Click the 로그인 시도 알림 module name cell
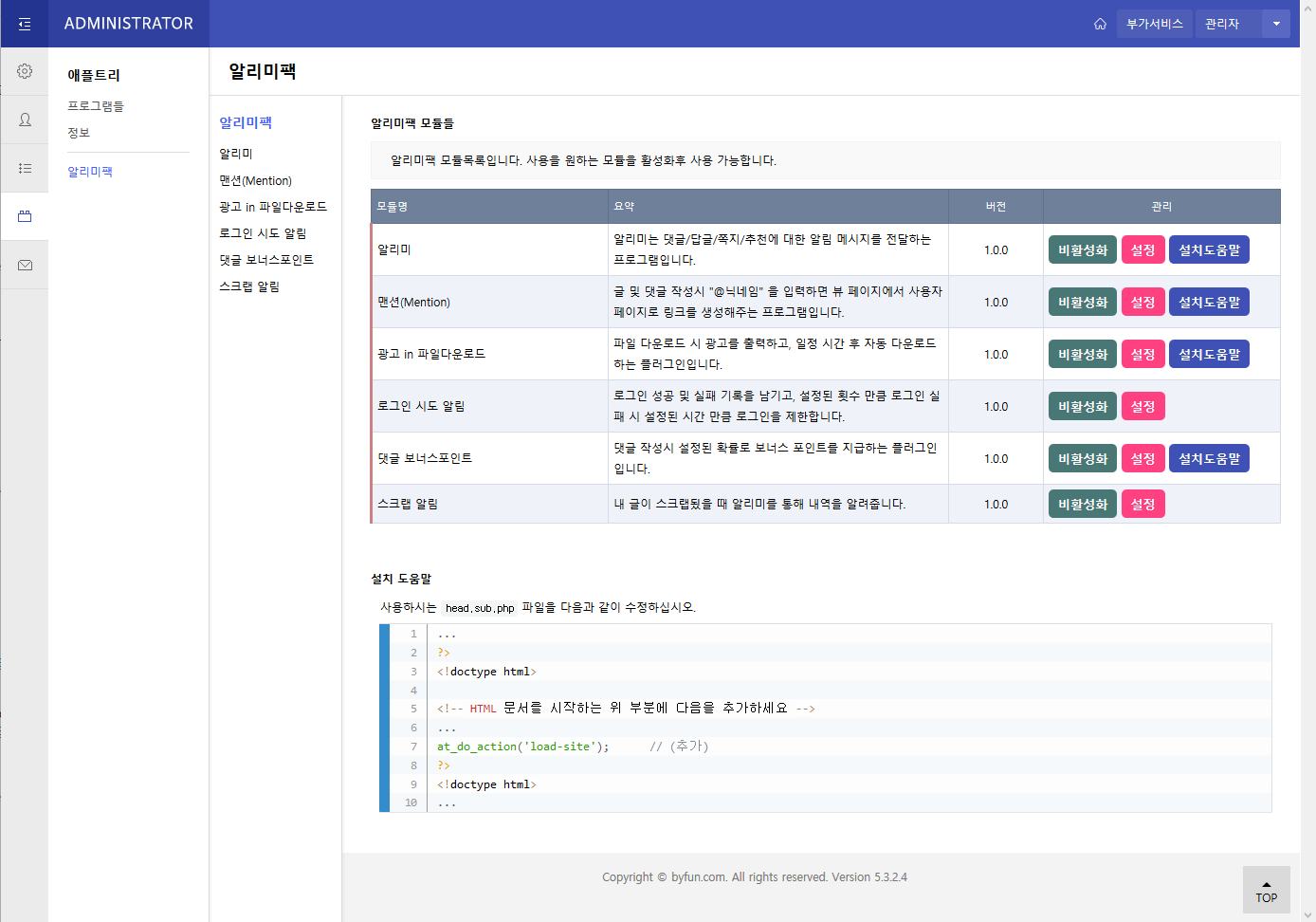 click(490, 407)
